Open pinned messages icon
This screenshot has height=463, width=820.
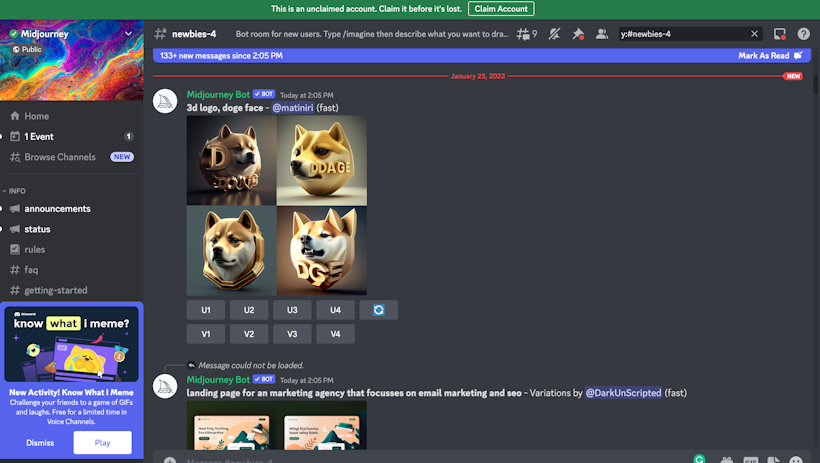coord(578,34)
